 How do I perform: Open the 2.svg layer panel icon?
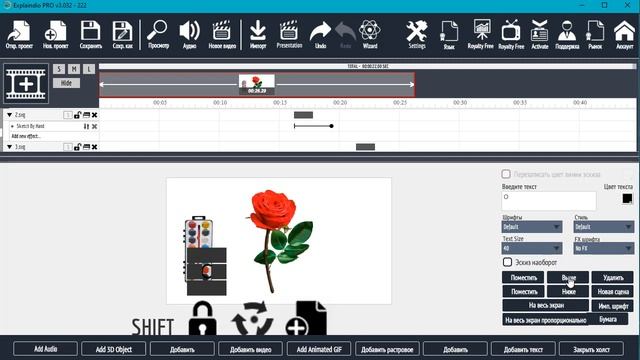(x=86, y=115)
